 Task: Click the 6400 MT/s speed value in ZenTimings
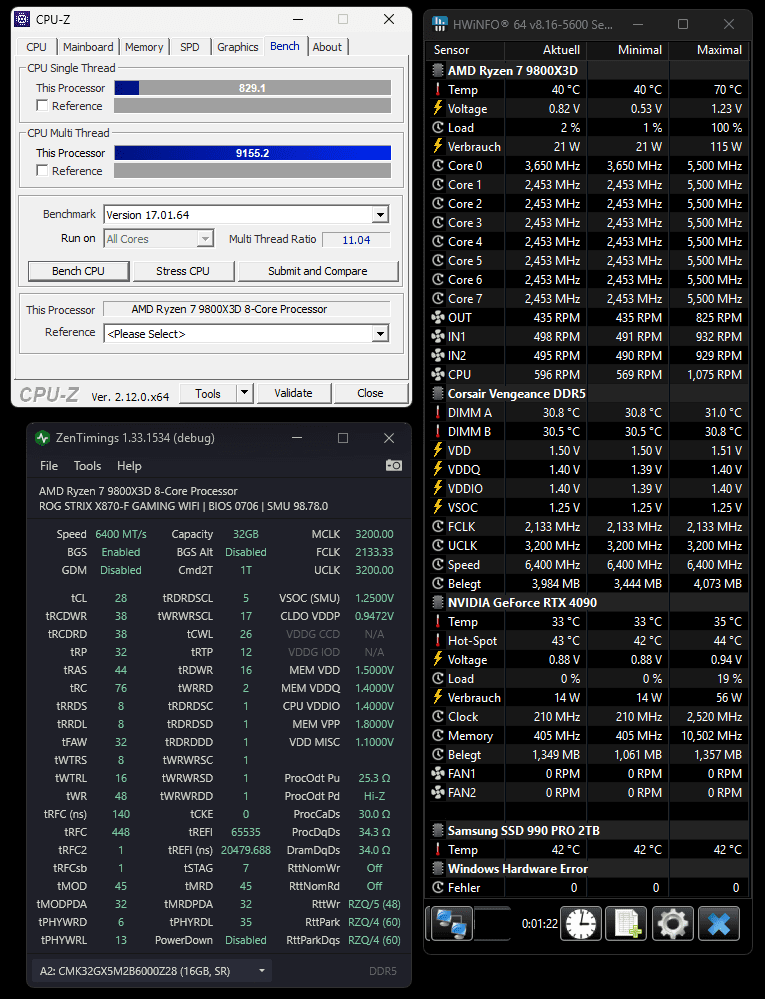tap(121, 534)
